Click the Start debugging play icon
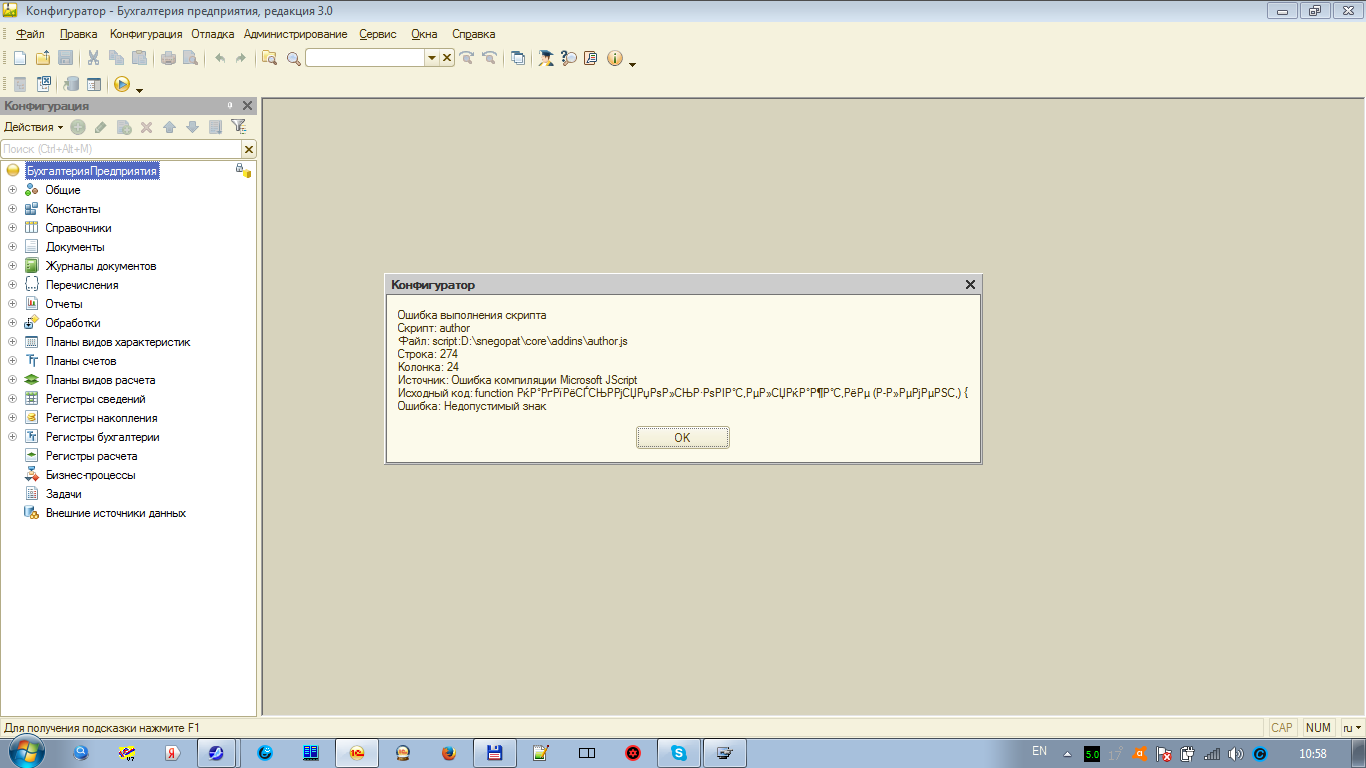 pyautogui.click(x=121, y=84)
